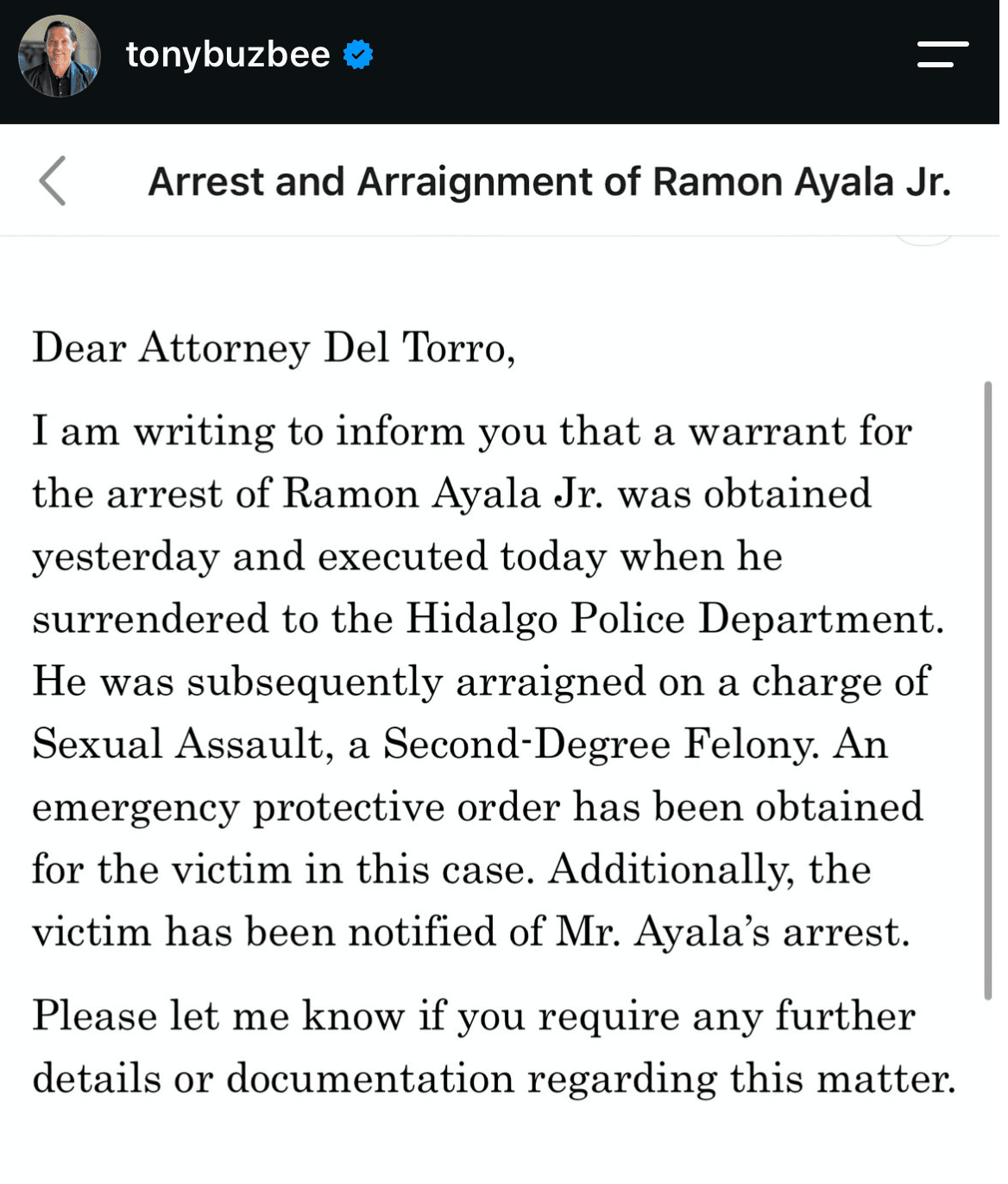This screenshot has width=1008, height=1184.
Task: Click the phrase 'Second-Degree Felony'
Action: tap(602, 745)
